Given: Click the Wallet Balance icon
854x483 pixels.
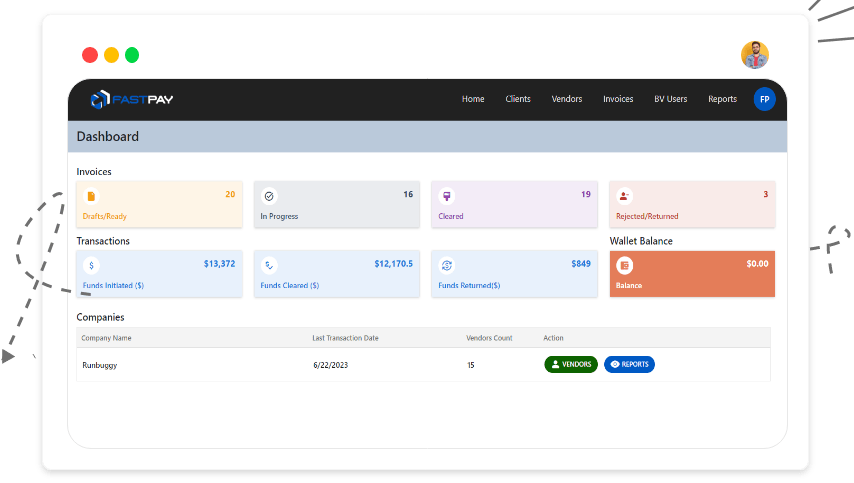Looking at the screenshot, I should (624, 265).
